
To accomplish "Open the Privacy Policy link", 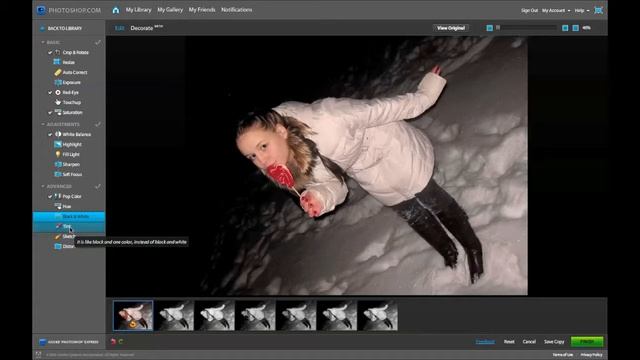I will pyautogui.click(x=591, y=355).
